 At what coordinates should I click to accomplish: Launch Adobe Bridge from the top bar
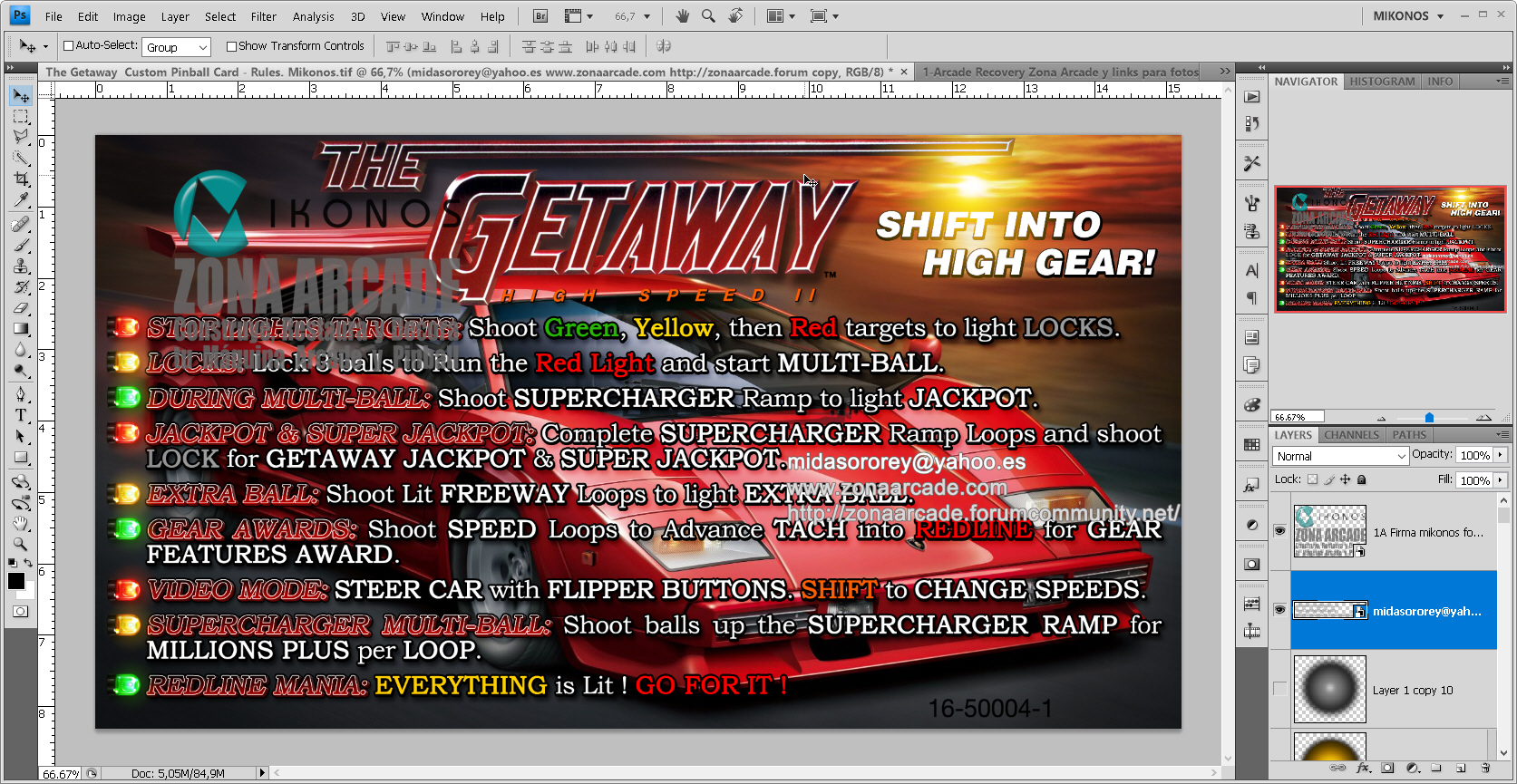pyautogui.click(x=540, y=16)
